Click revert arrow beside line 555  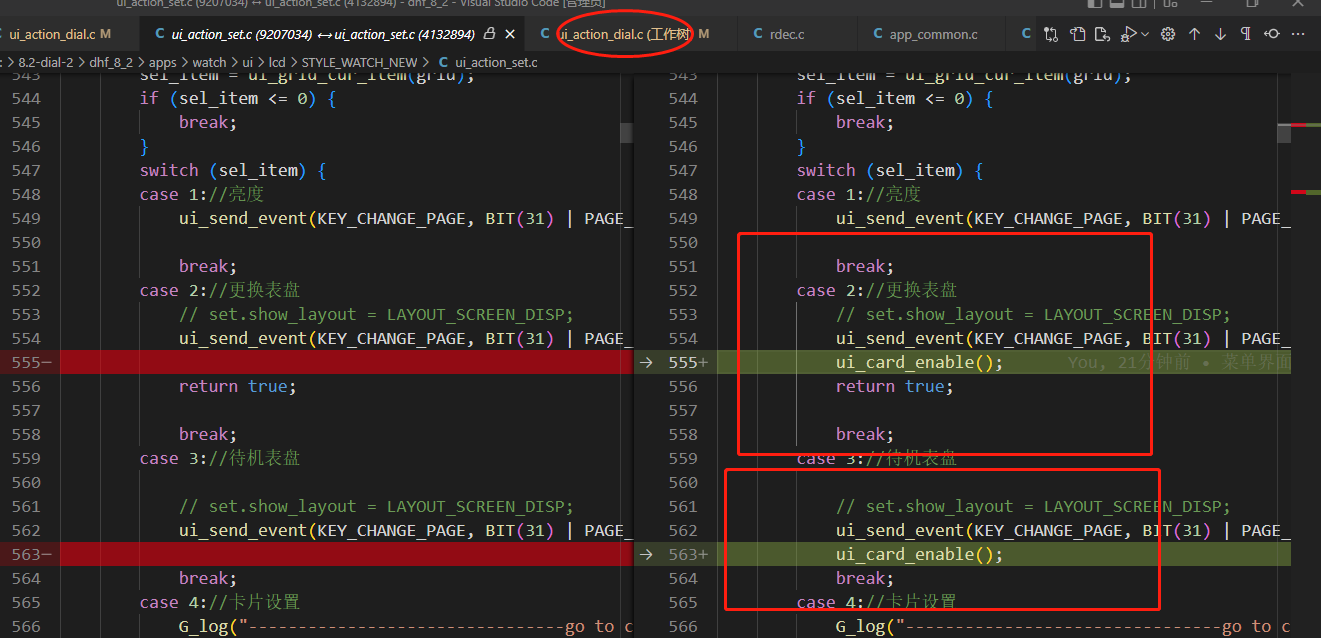(646, 362)
